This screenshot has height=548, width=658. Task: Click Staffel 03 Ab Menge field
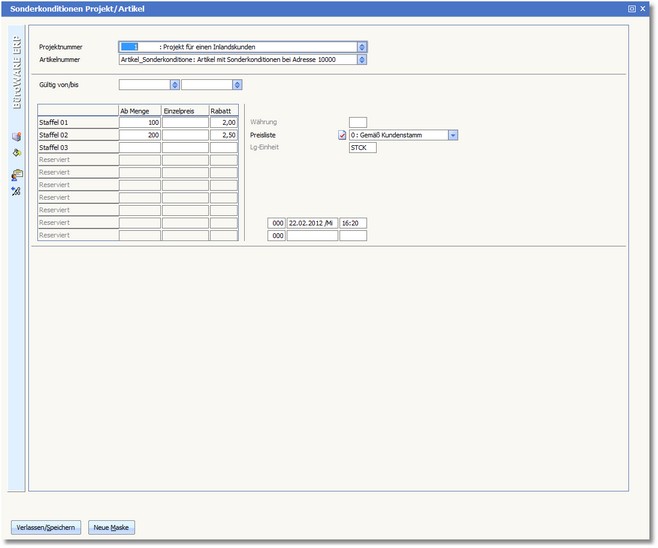139,148
